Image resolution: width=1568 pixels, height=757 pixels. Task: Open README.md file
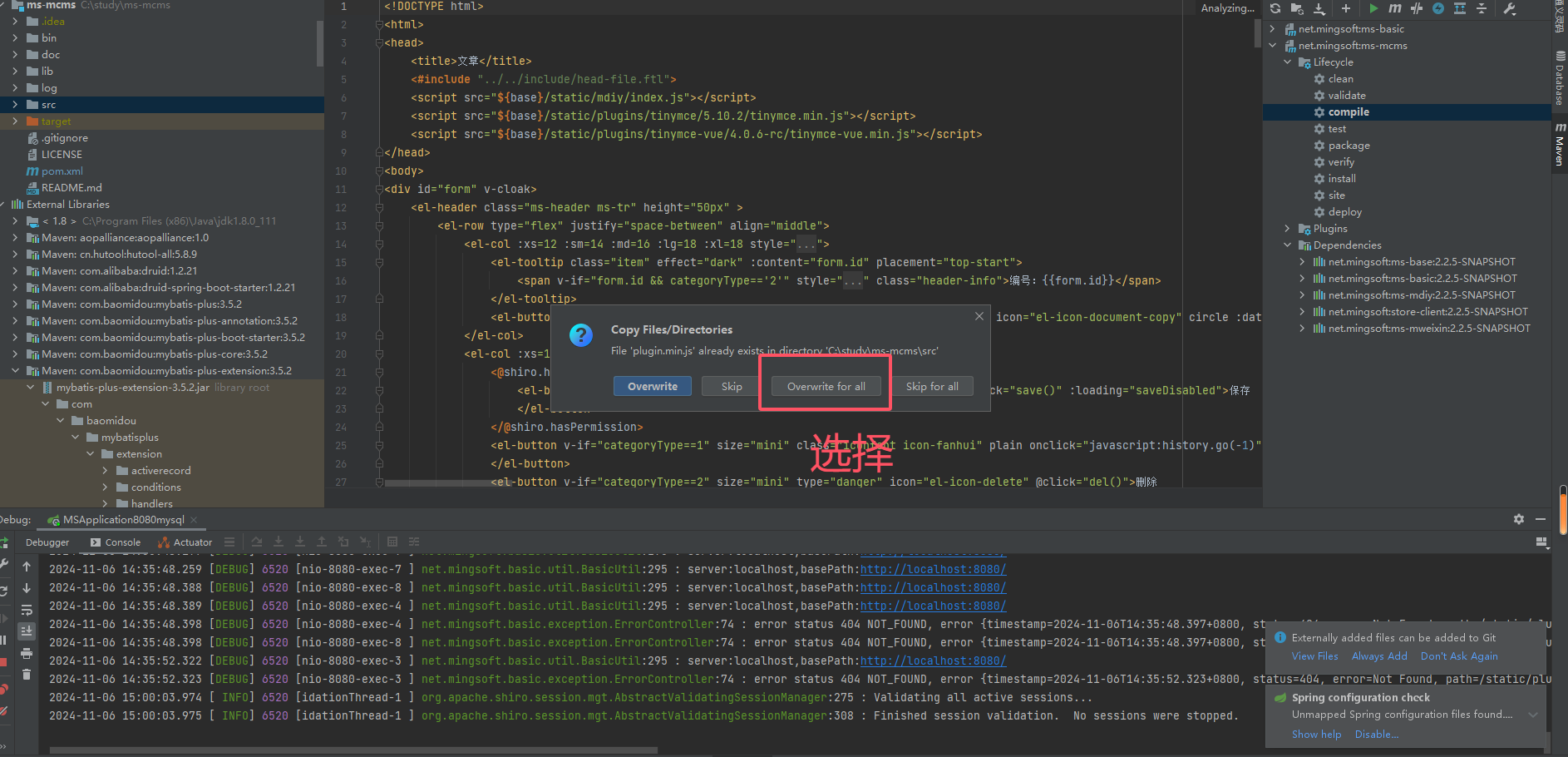click(71, 188)
